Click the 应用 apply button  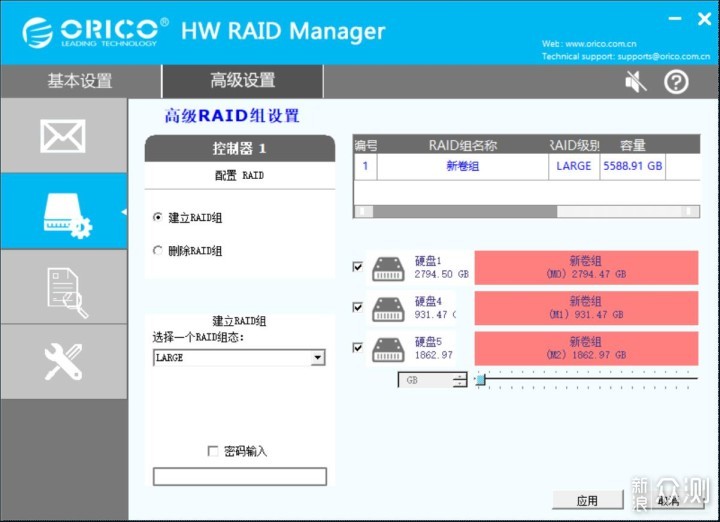point(588,500)
